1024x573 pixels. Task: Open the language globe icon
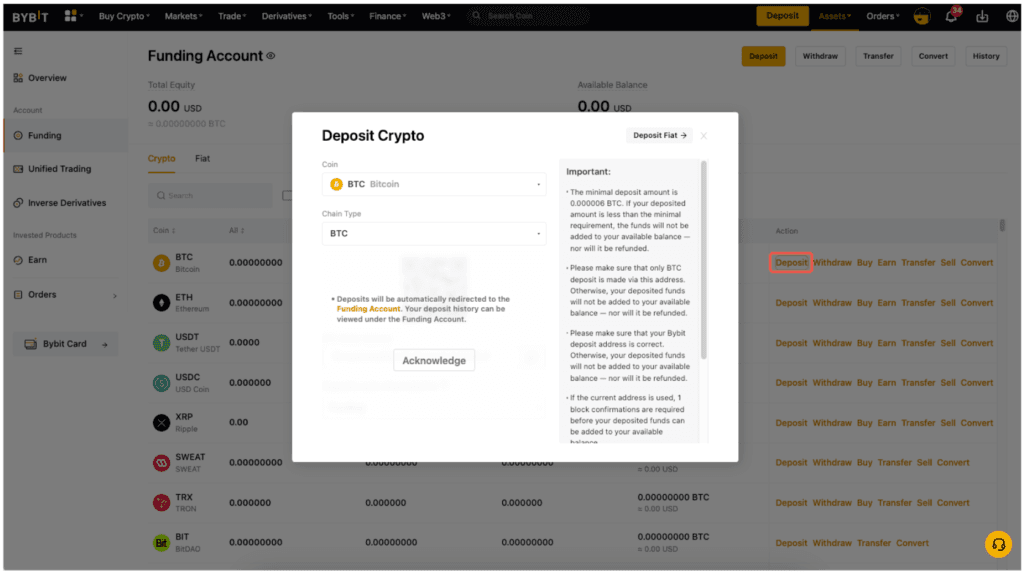pos(1012,16)
